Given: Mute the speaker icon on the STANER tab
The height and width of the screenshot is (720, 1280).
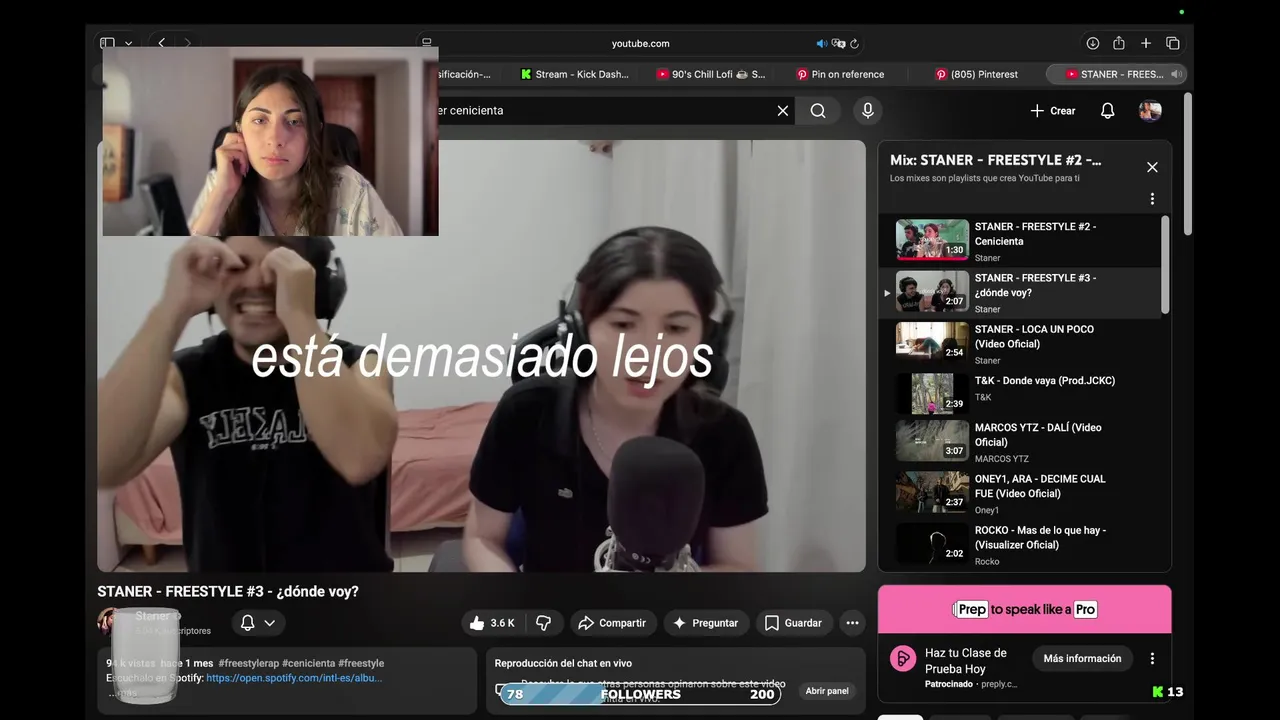Looking at the screenshot, I should [x=1176, y=74].
